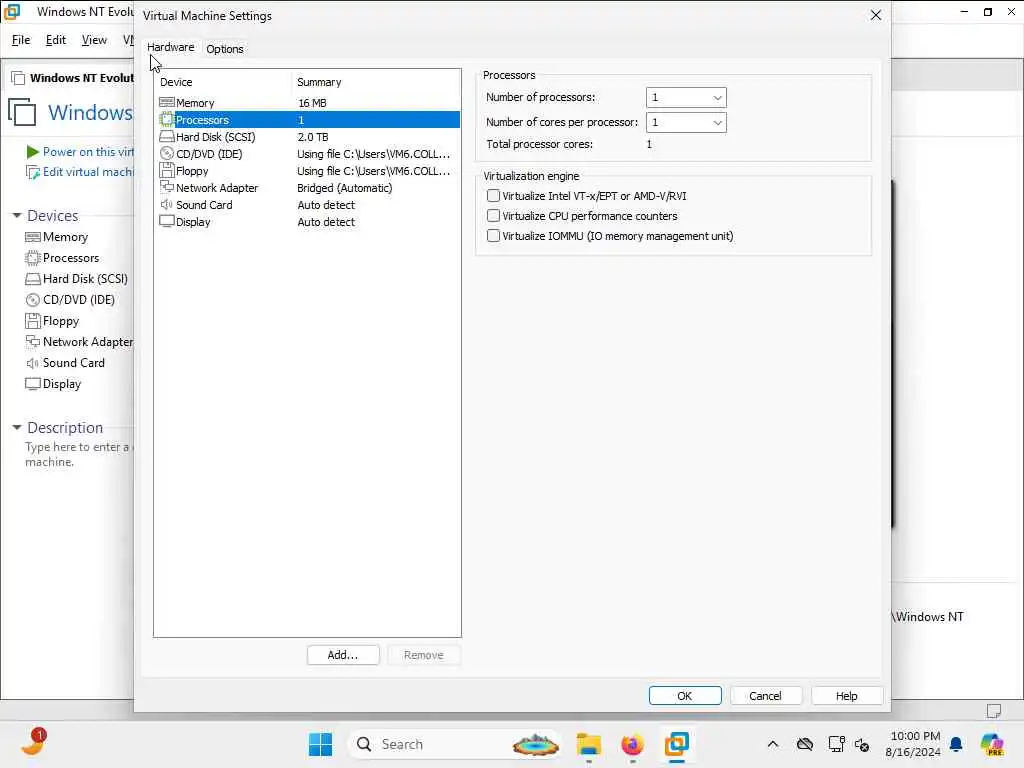Switch to the Hardware tab

[170, 48]
